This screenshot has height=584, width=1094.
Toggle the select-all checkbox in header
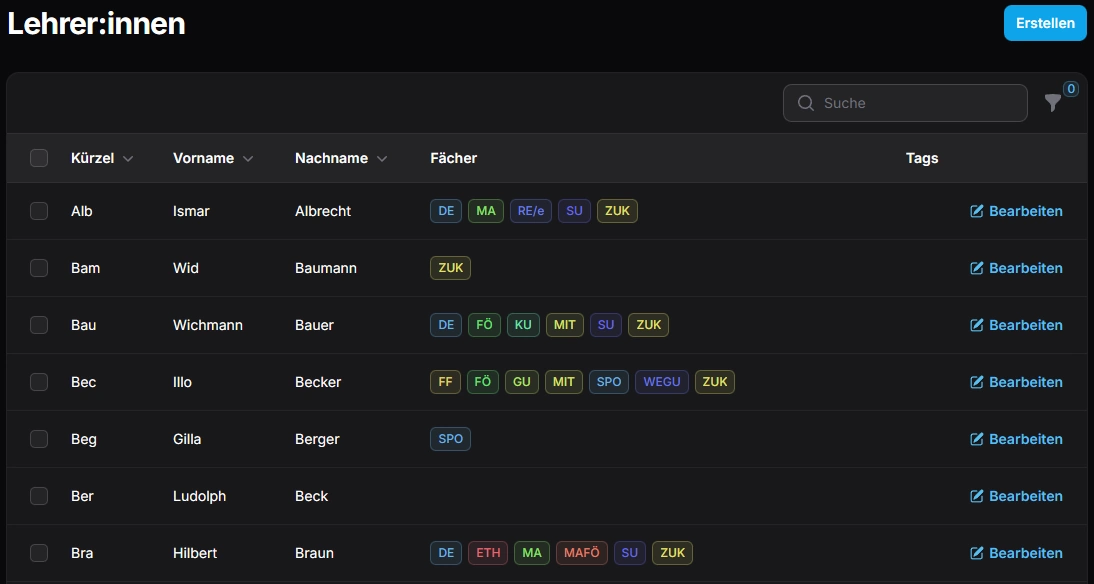point(39,158)
